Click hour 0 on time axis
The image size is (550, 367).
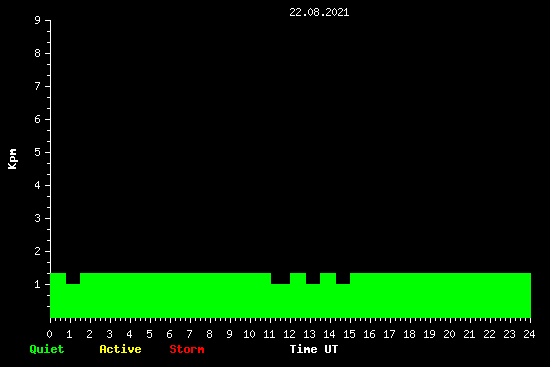49,334
